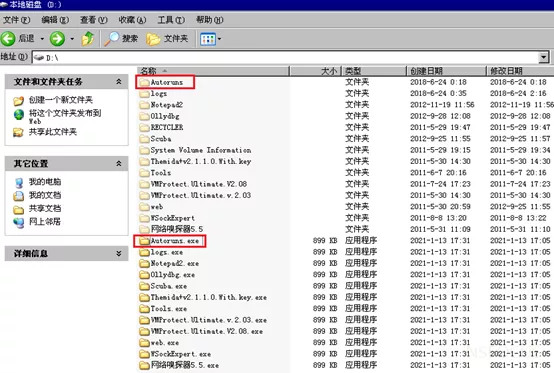The image size is (554, 373).
Task: Collapse File and Folder Tasks panel
Action: tap(119, 82)
